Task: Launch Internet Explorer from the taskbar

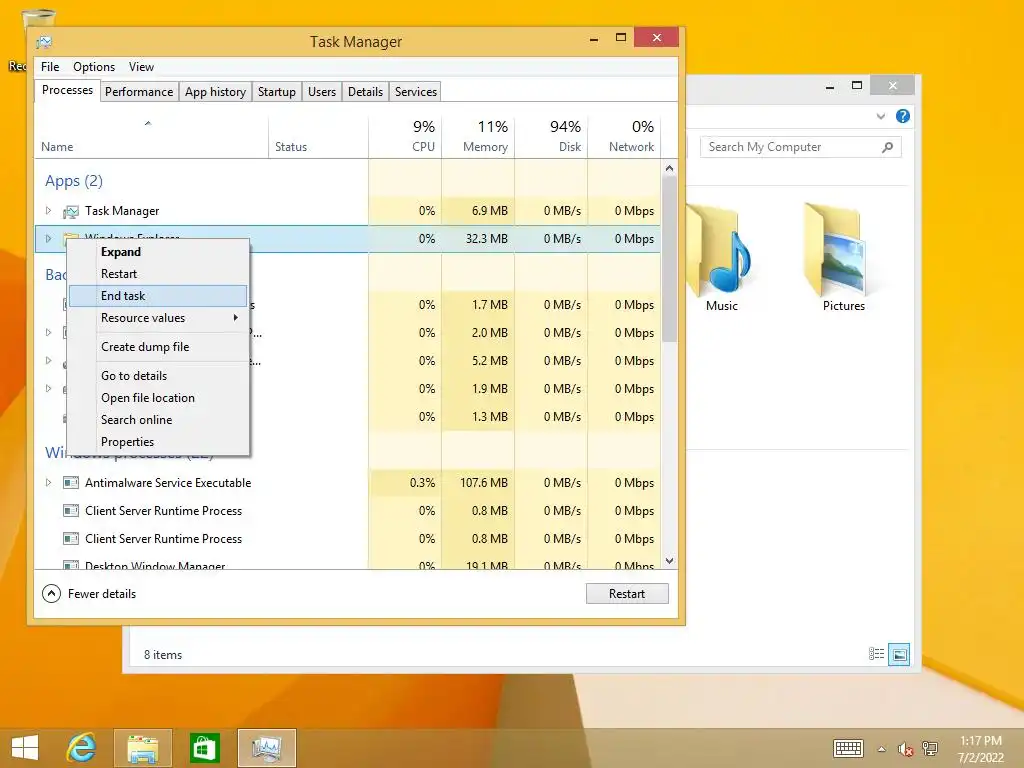Action: (x=82, y=748)
